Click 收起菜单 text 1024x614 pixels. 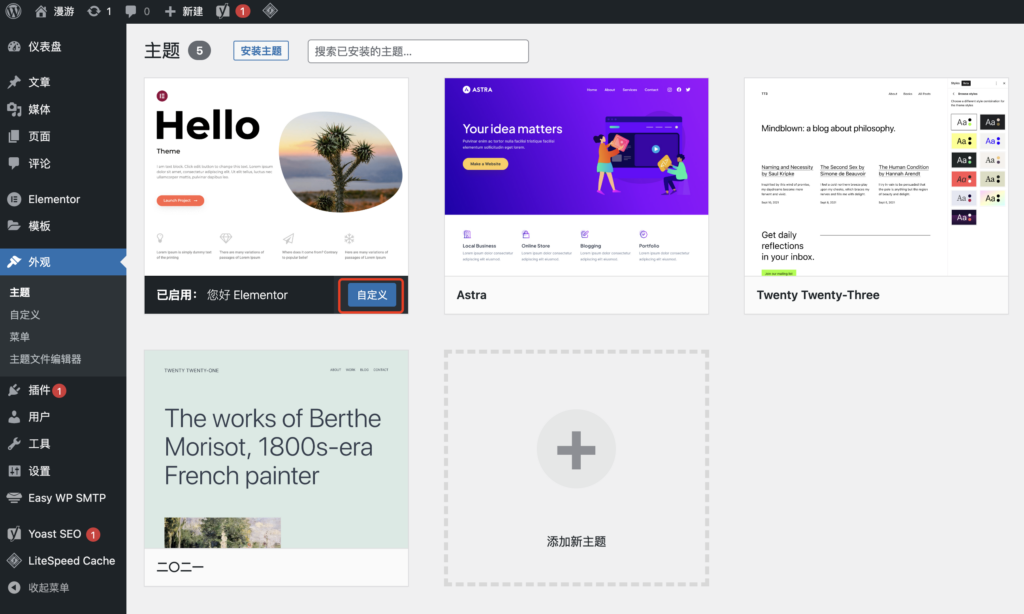[x=48, y=588]
